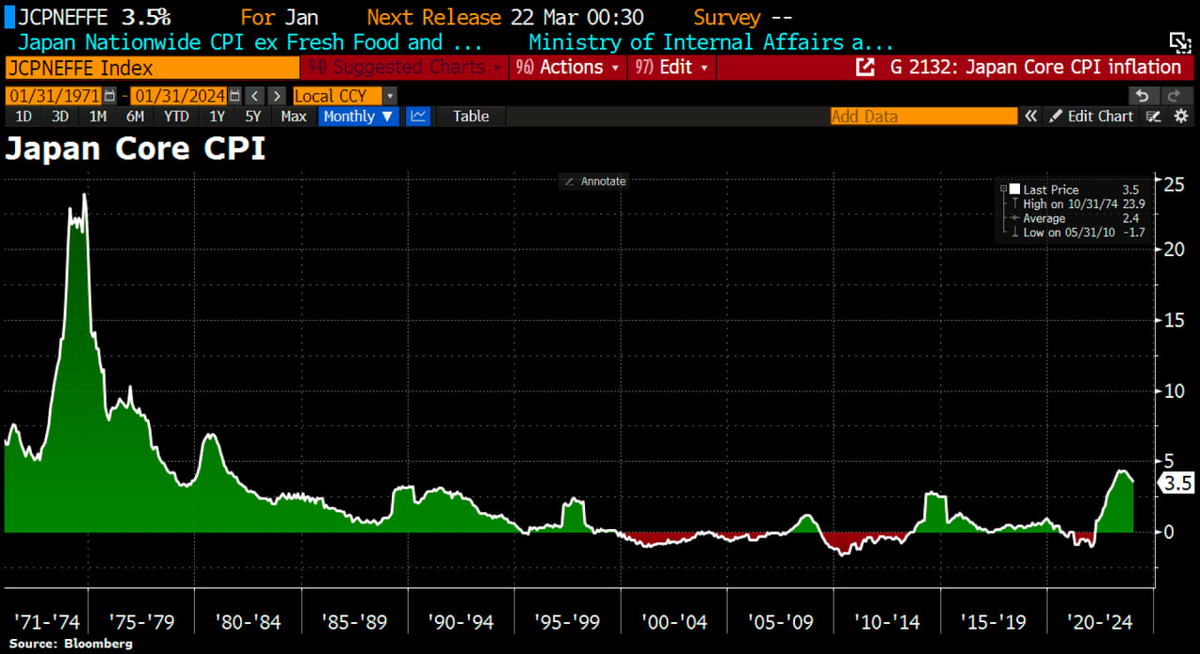Click the Local CCY currency field
The width and height of the screenshot is (1200, 654).
337,96
